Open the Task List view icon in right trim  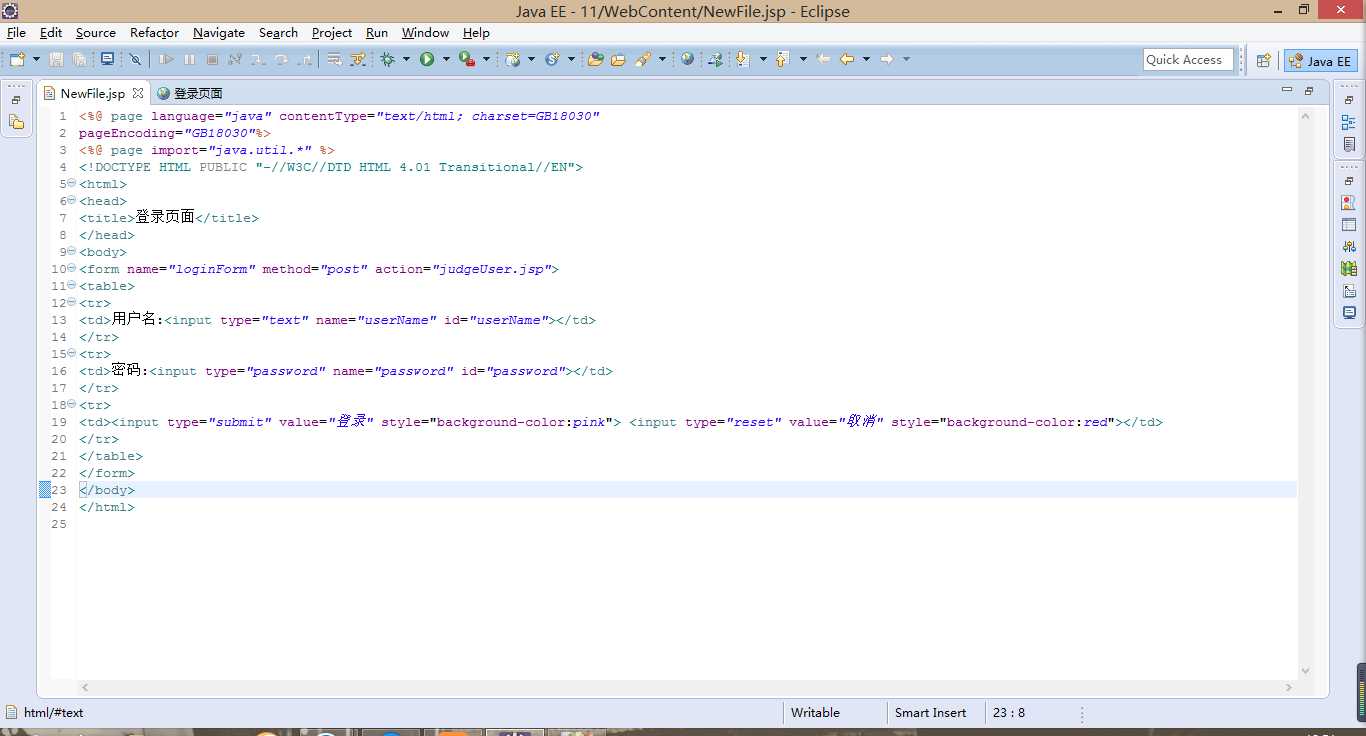click(x=1349, y=145)
